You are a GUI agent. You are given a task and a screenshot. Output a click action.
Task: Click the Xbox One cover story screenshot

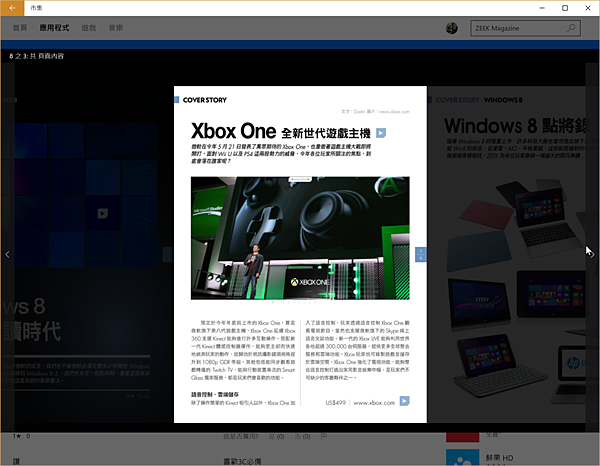pos(300,254)
